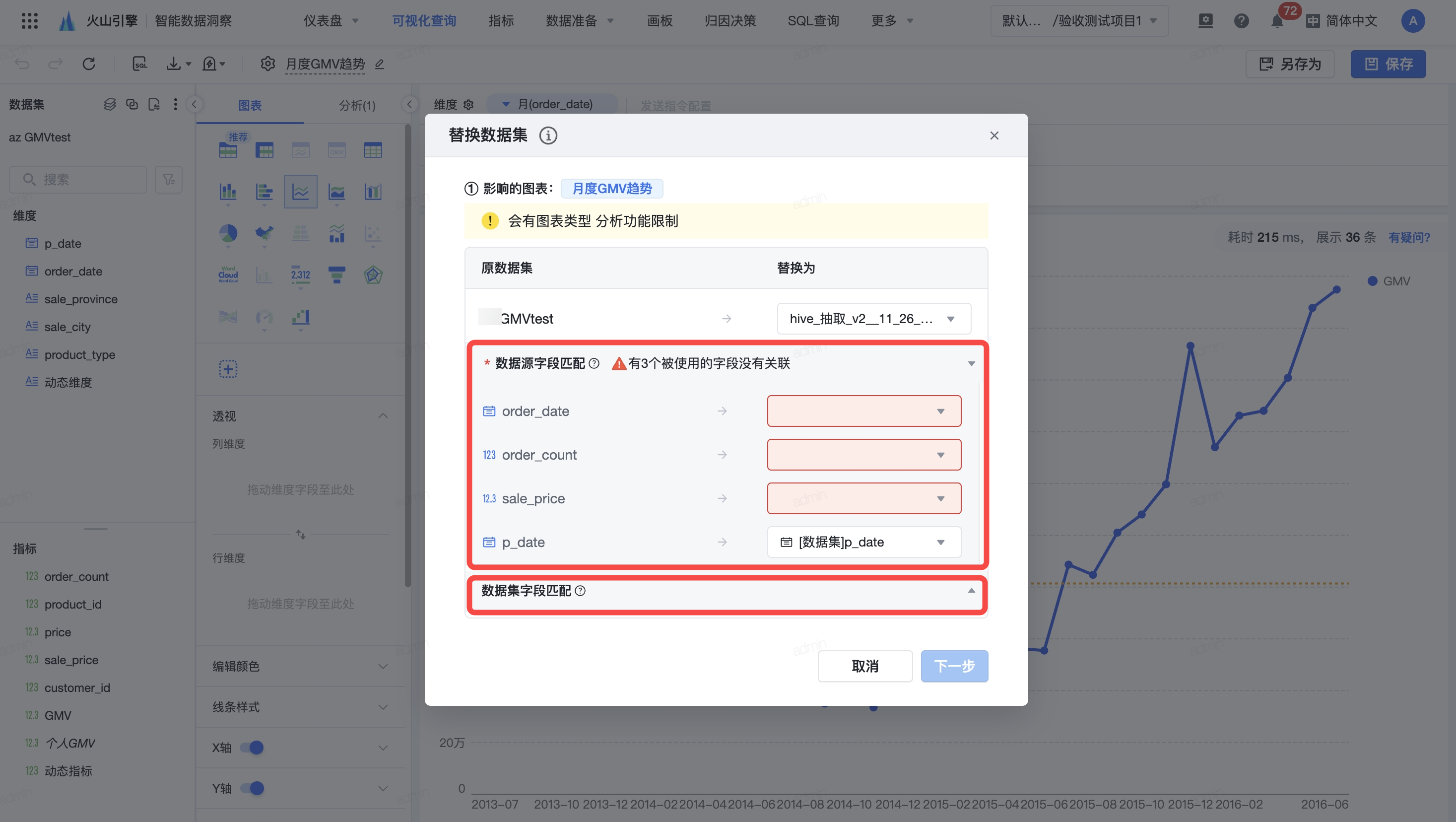Screen dimensions: 1456x822
Task: Toggle the X轴 switch off
Action: 252,748
